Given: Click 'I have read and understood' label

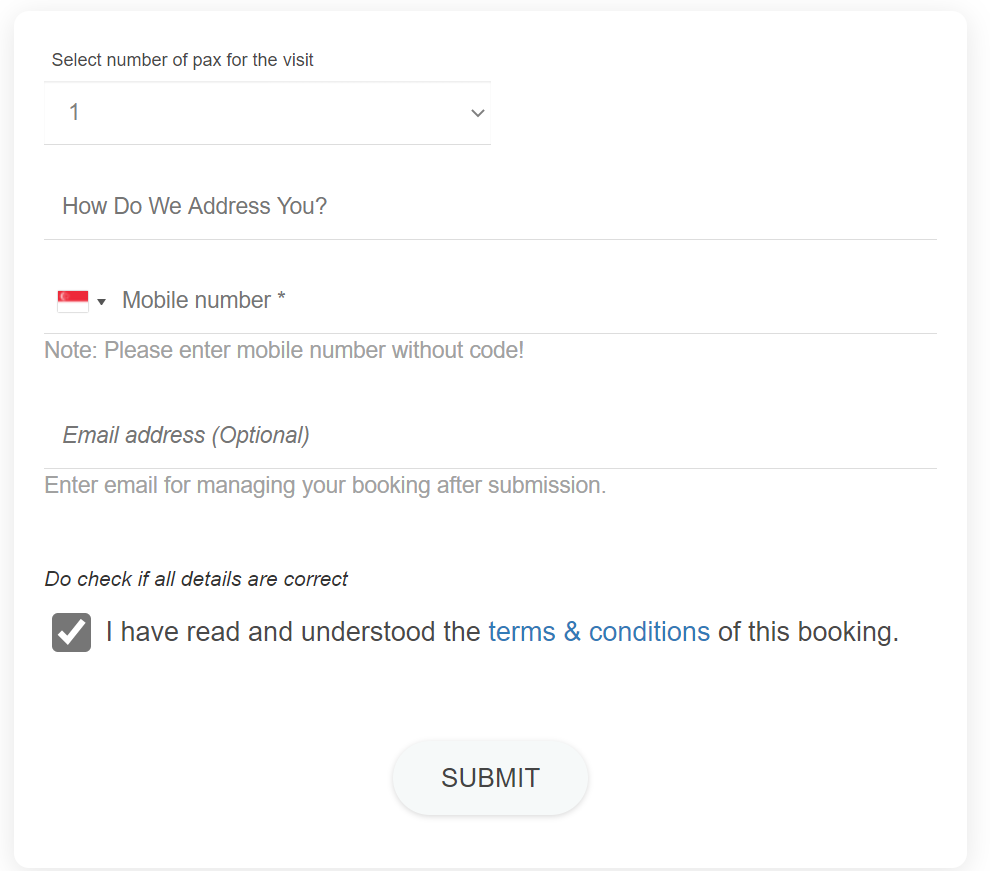Looking at the screenshot, I should [x=293, y=632].
